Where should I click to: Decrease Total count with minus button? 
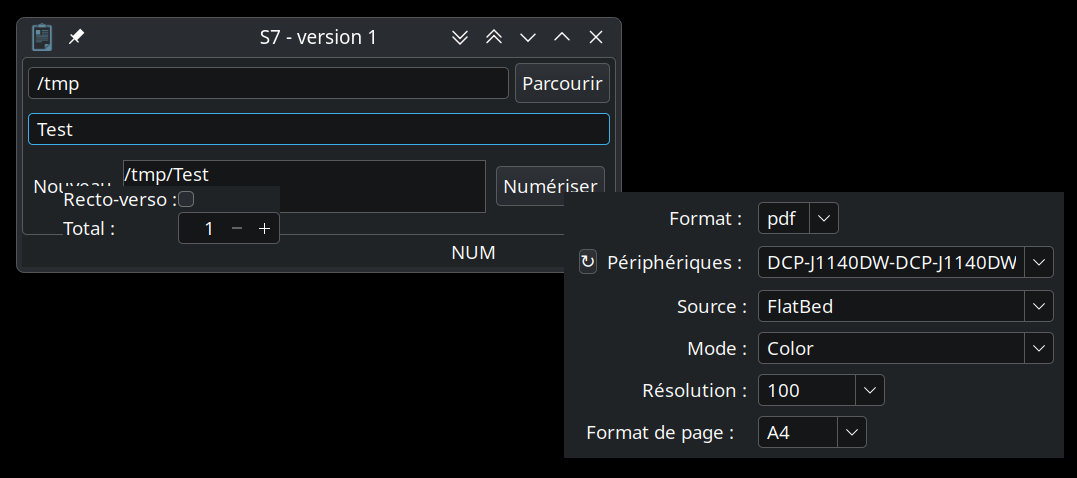237,229
